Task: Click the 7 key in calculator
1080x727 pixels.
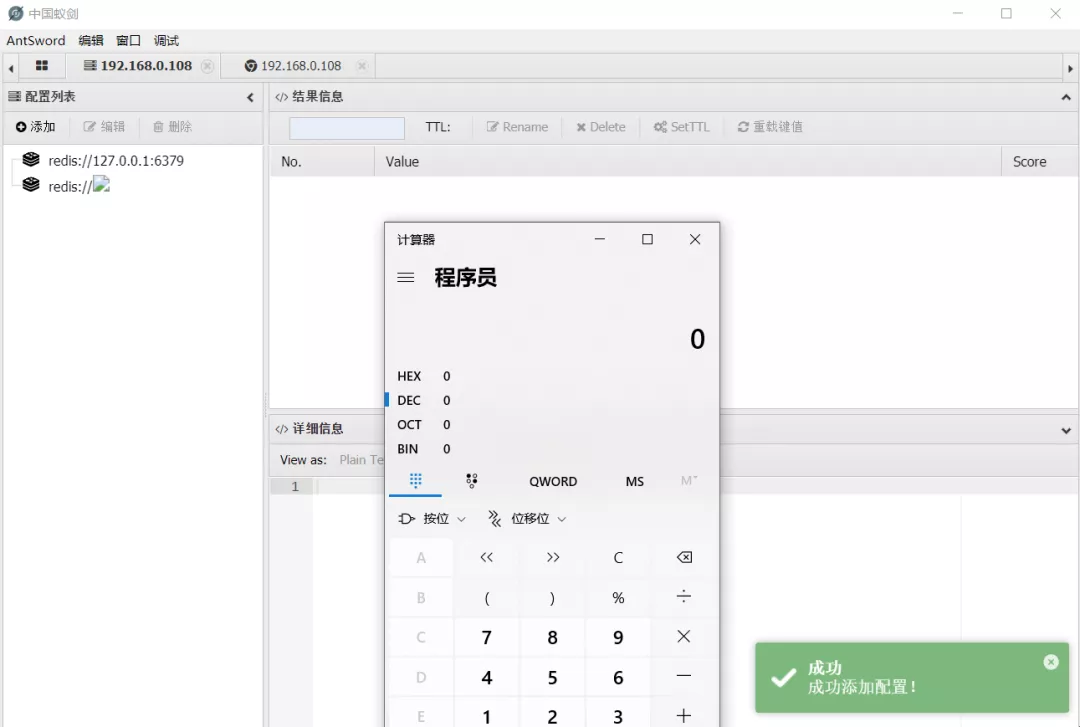Action: pos(486,637)
